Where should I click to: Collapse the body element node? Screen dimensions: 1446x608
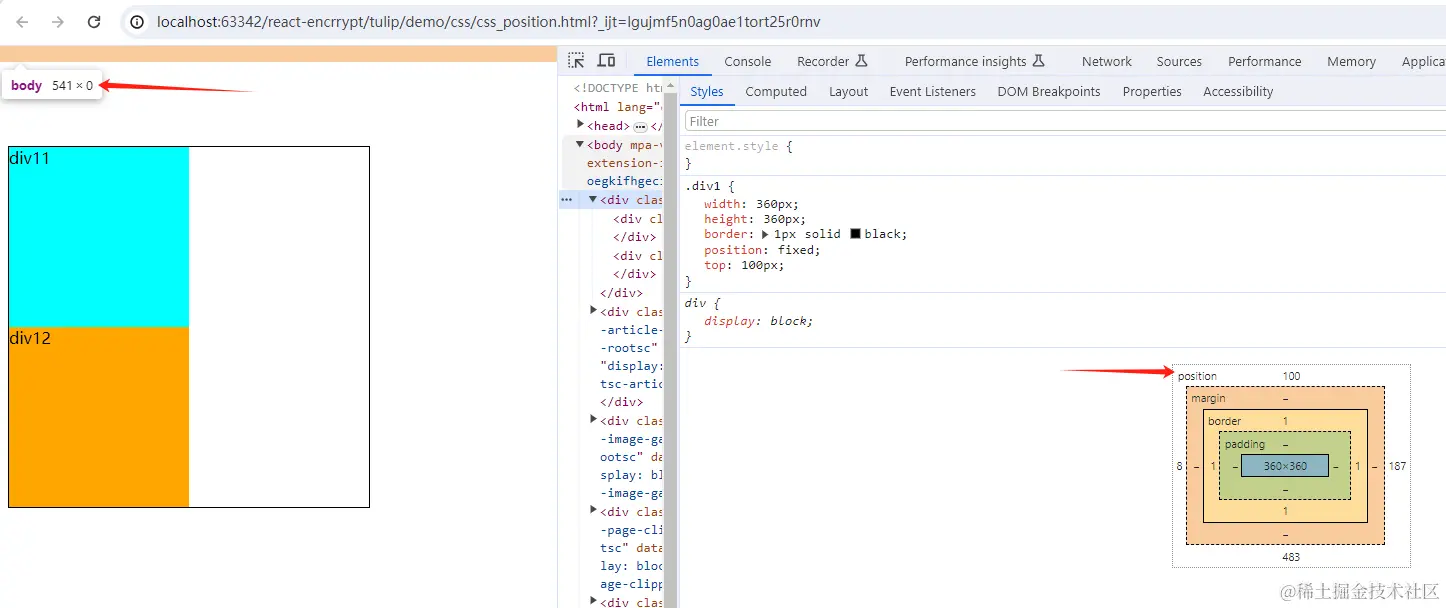point(580,144)
